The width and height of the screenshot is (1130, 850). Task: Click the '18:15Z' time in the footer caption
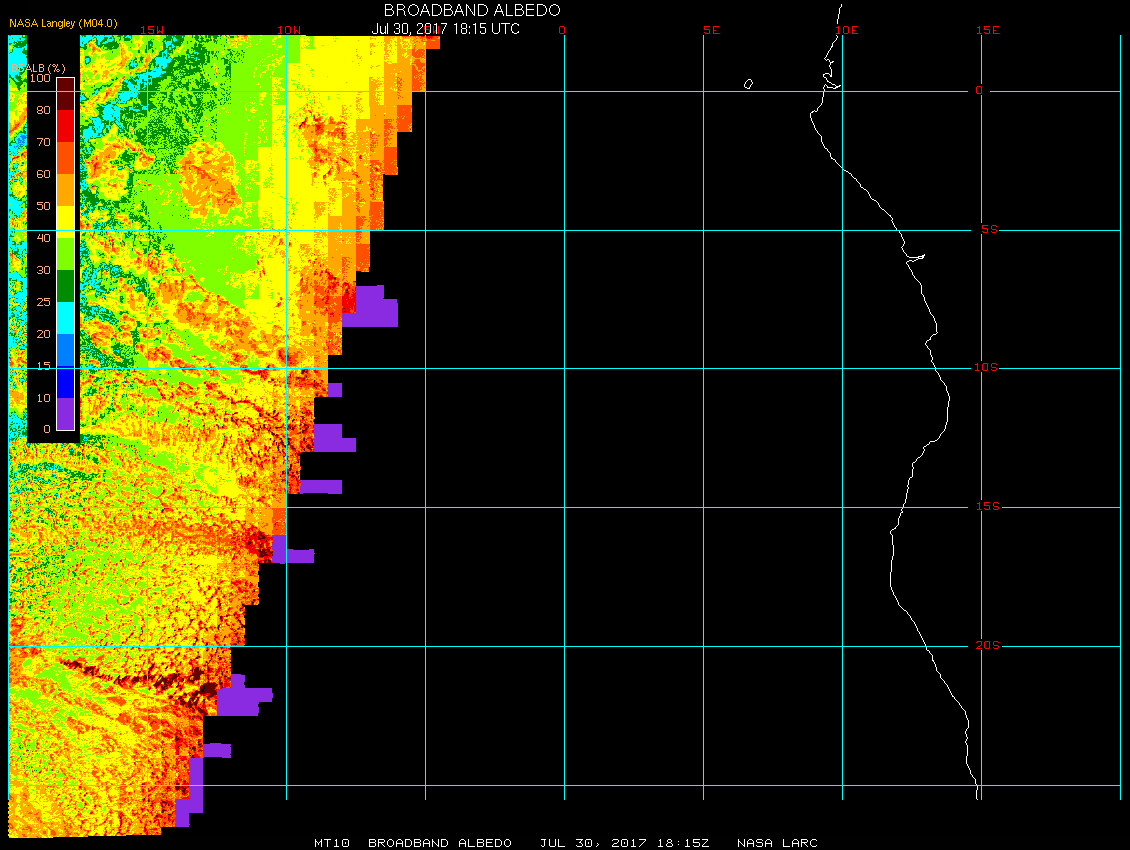coord(682,843)
